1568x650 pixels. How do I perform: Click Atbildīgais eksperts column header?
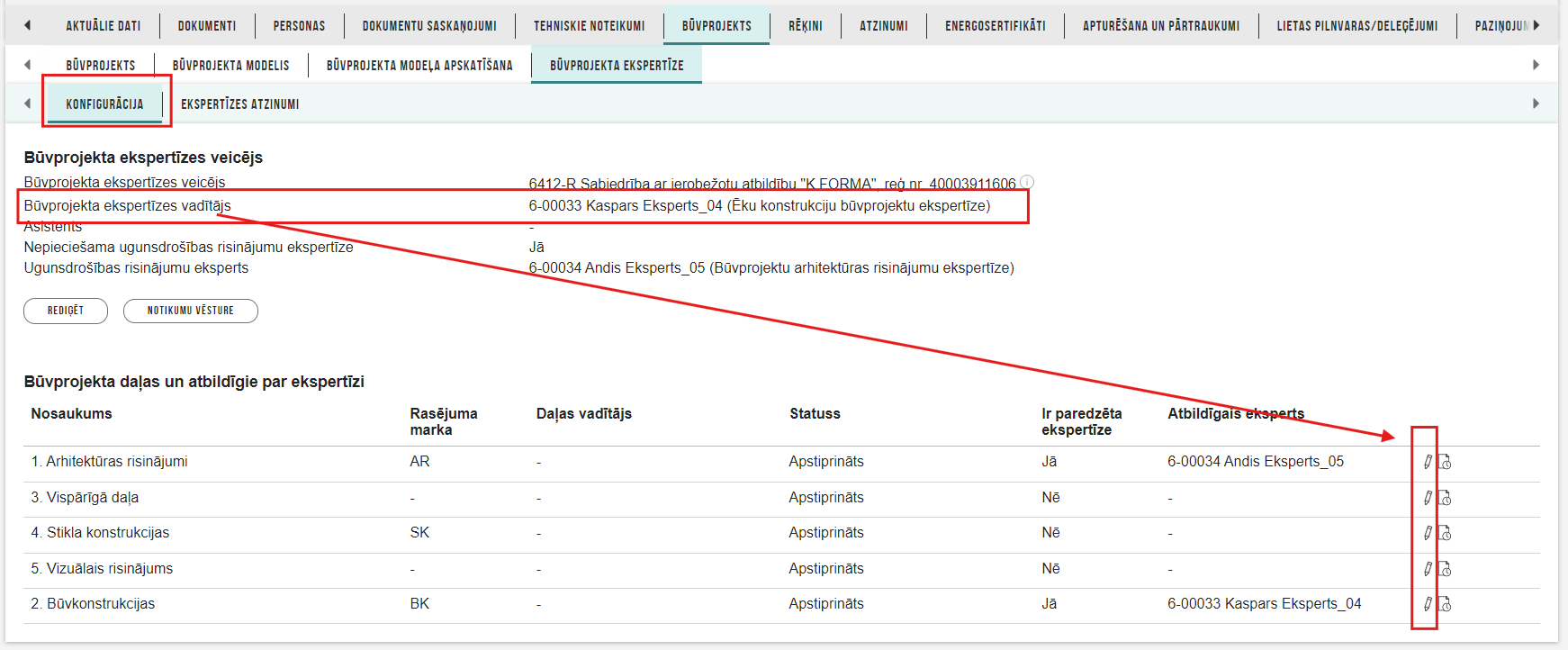(1236, 414)
